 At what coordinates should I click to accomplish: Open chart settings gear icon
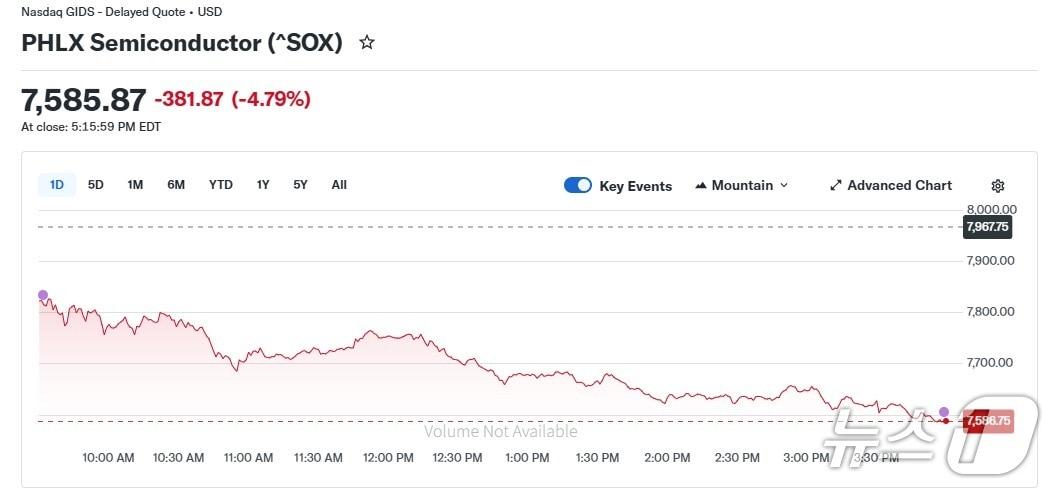(x=997, y=186)
